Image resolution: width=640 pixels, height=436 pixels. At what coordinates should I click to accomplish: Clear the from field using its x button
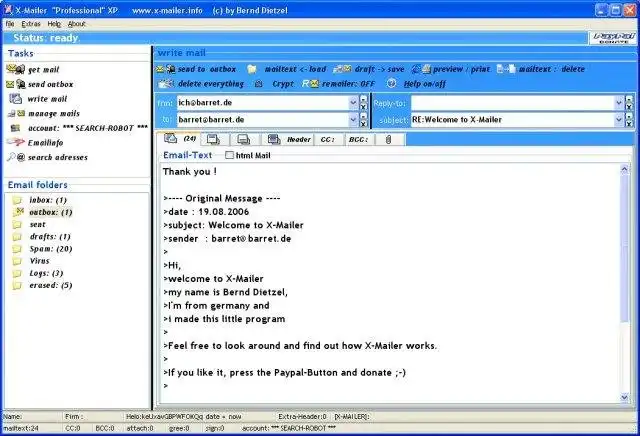[363, 107]
